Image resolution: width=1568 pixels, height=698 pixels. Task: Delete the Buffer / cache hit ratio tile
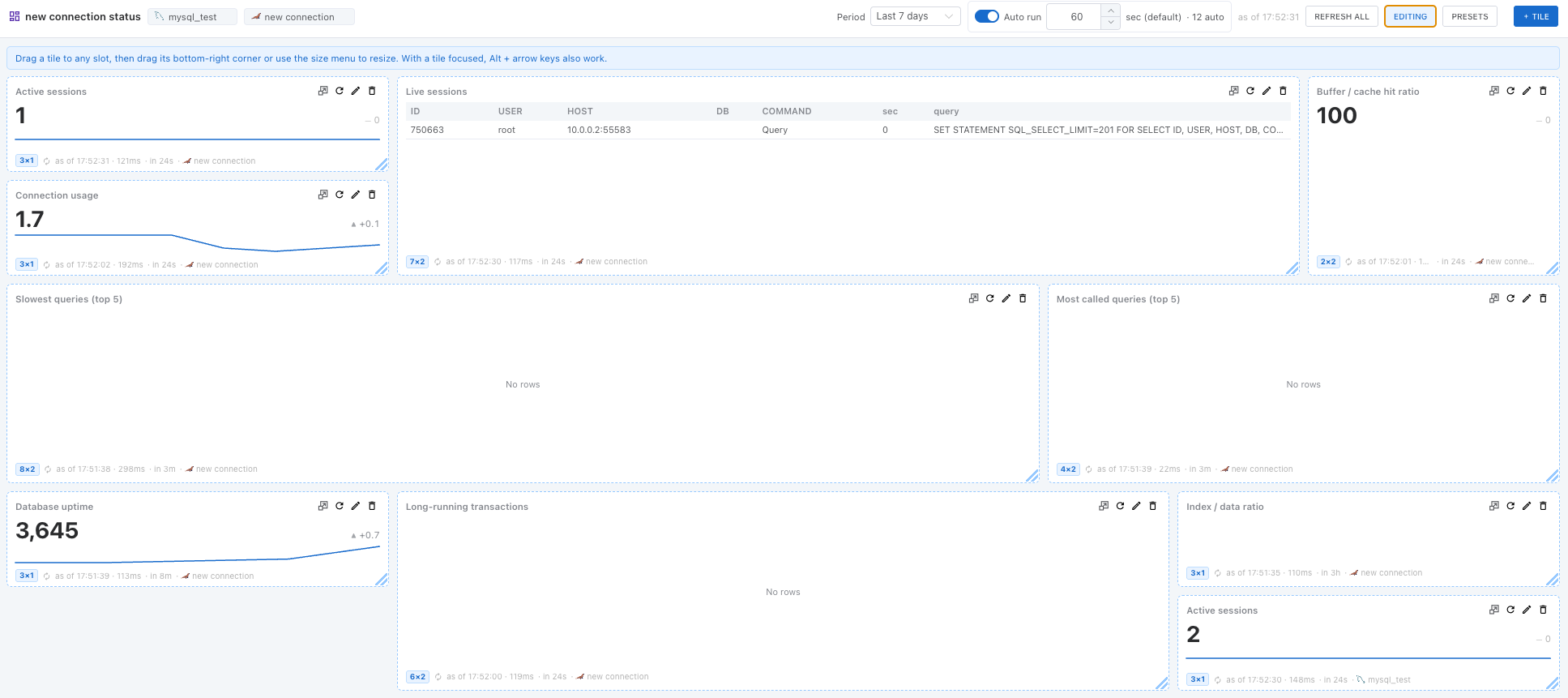tap(1543, 91)
